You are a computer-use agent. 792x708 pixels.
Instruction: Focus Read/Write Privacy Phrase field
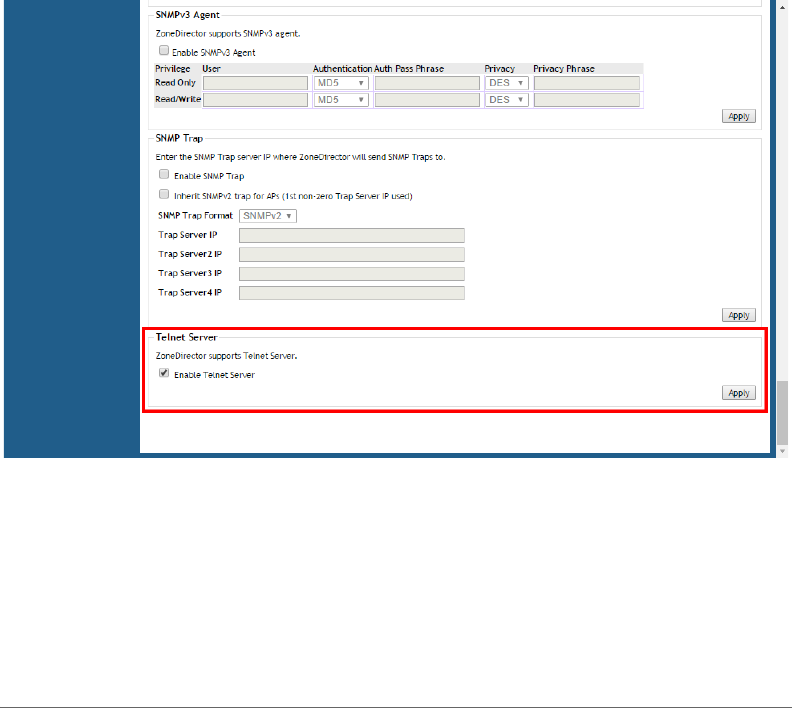tap(587, 100)
